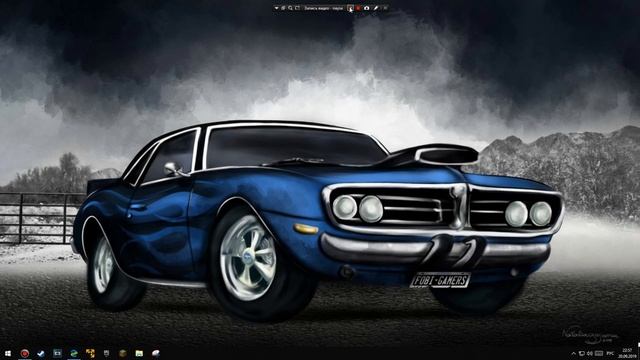The width and height of the screenshot is (640, 360).
Task: Launch Steam from the taskbar
Action: pos(41,353)
